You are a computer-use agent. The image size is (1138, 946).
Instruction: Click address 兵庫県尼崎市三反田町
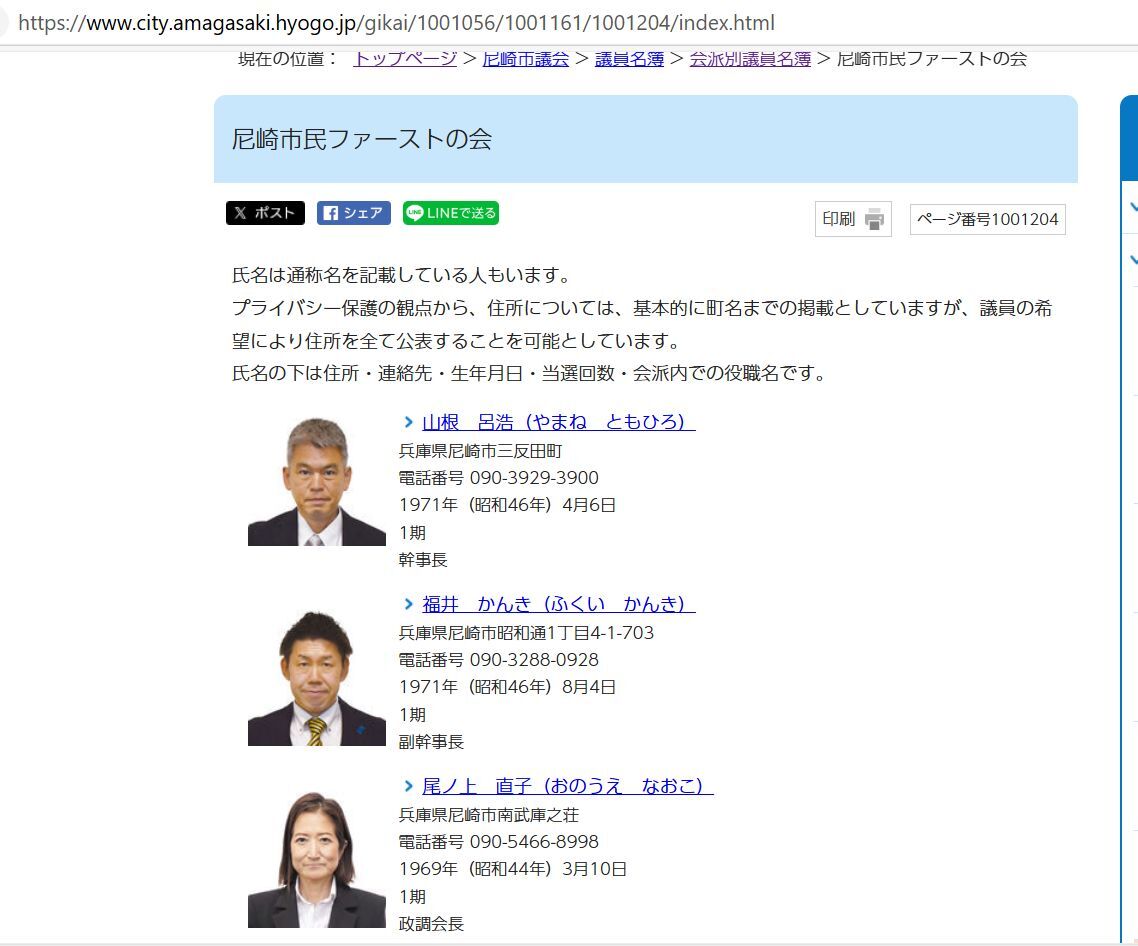tap(480, 451)
